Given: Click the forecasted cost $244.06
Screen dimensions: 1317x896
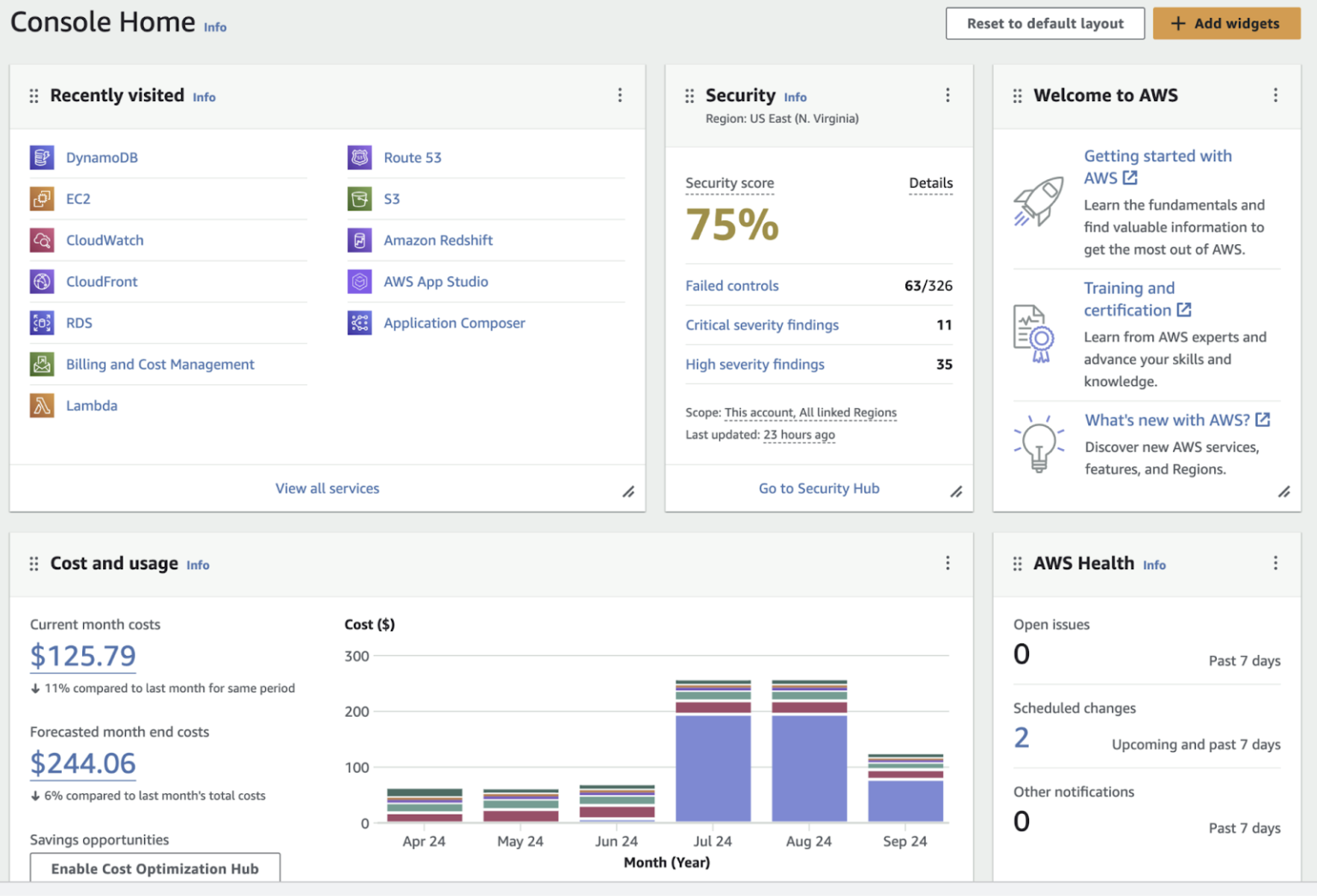Looking at the screenshot, I should pyautogui.click(x=83, y=763).
